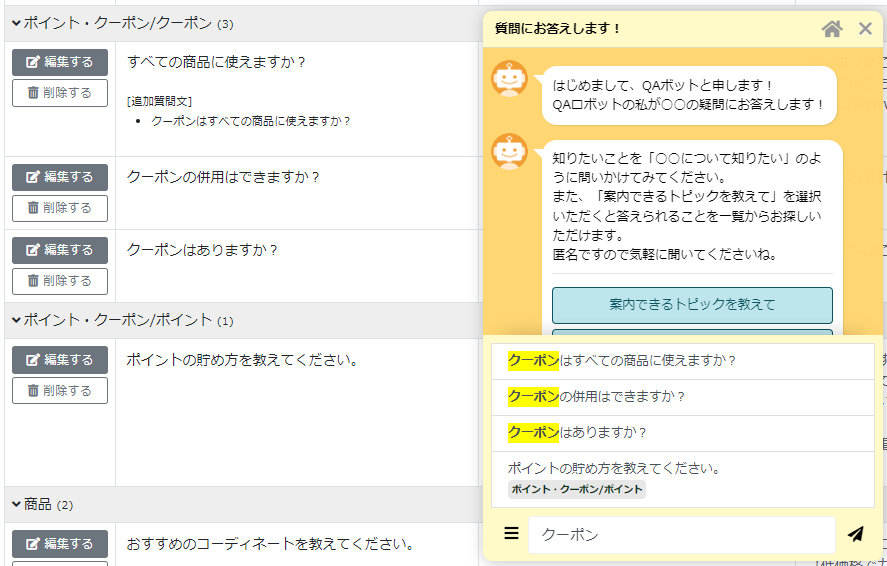Delete the question ポイントの貯め方を教えてください
887x566 pixels.
click(x=60, y=391)
